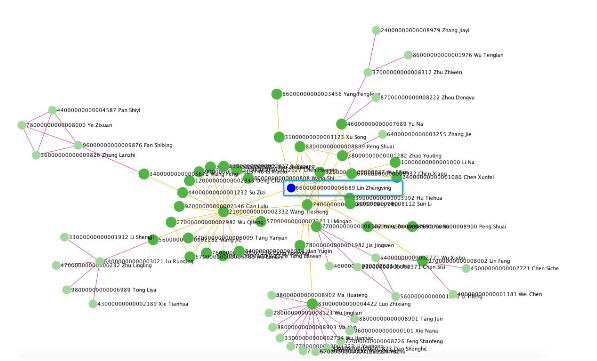Select the Li Mingan node circle
The image size is (597, 361).
point(261,221)
